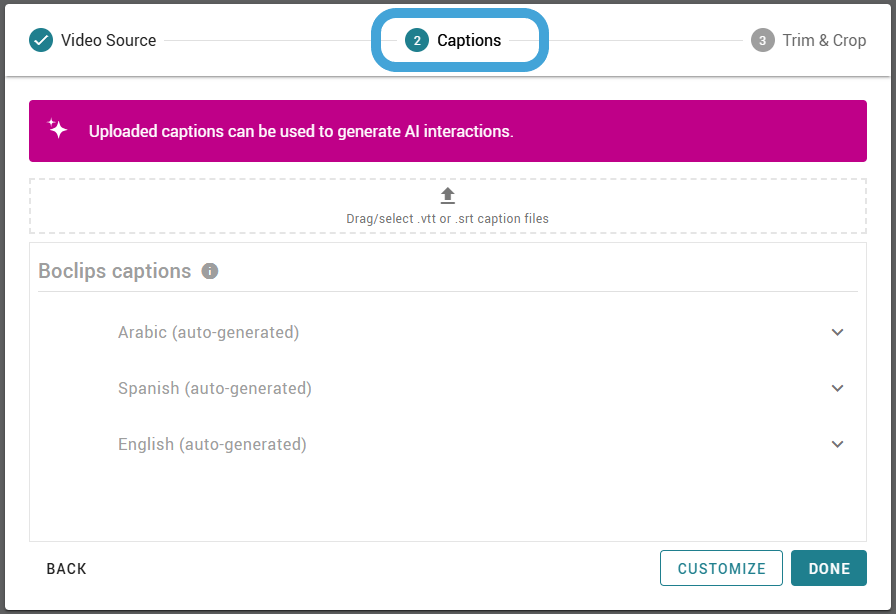The image size is (896, 614).
Task: Click the upload arrow icon
Action: point(447,196)
